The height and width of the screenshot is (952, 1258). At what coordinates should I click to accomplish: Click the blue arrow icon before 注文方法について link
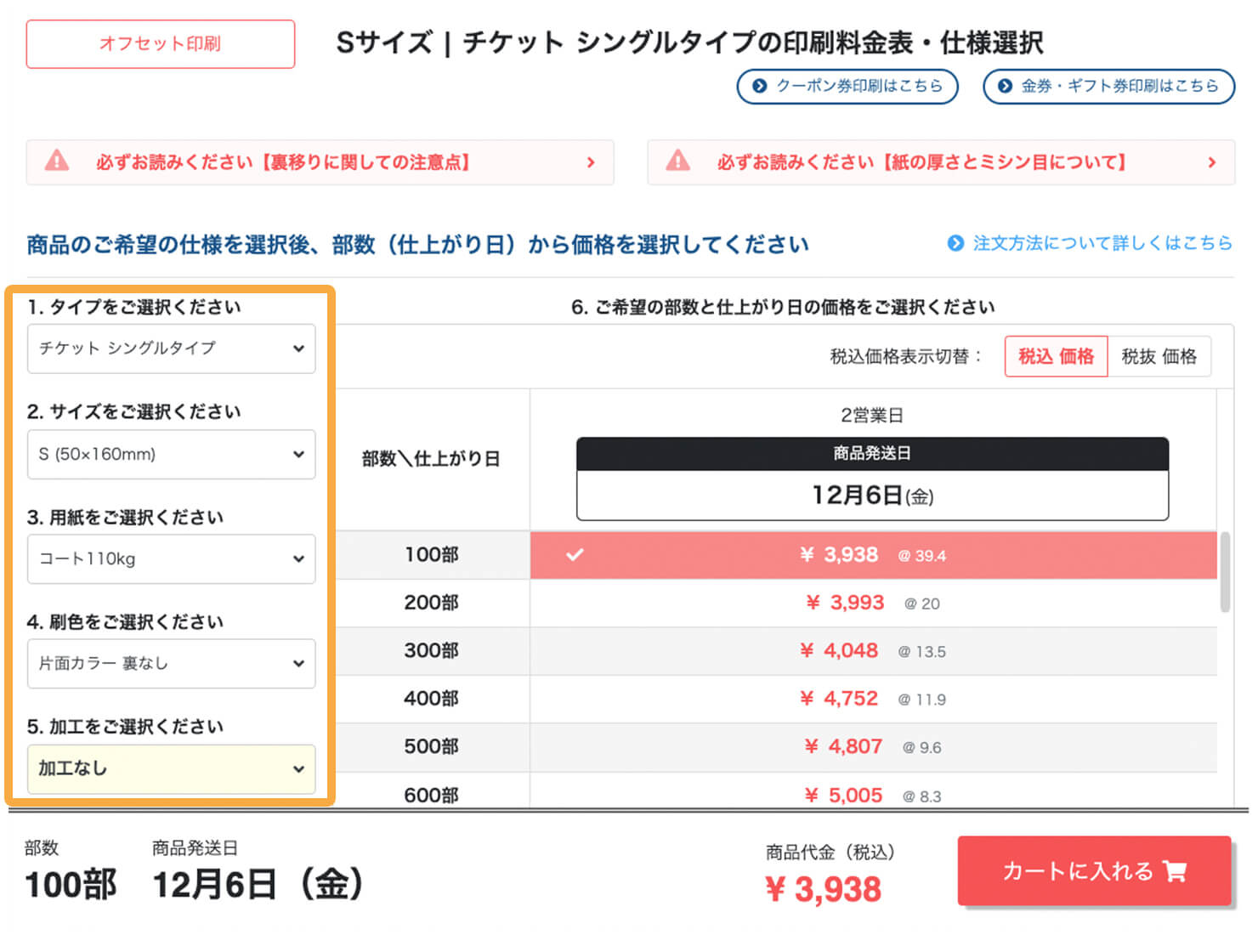pyautogui.click(x=955, y=243)
